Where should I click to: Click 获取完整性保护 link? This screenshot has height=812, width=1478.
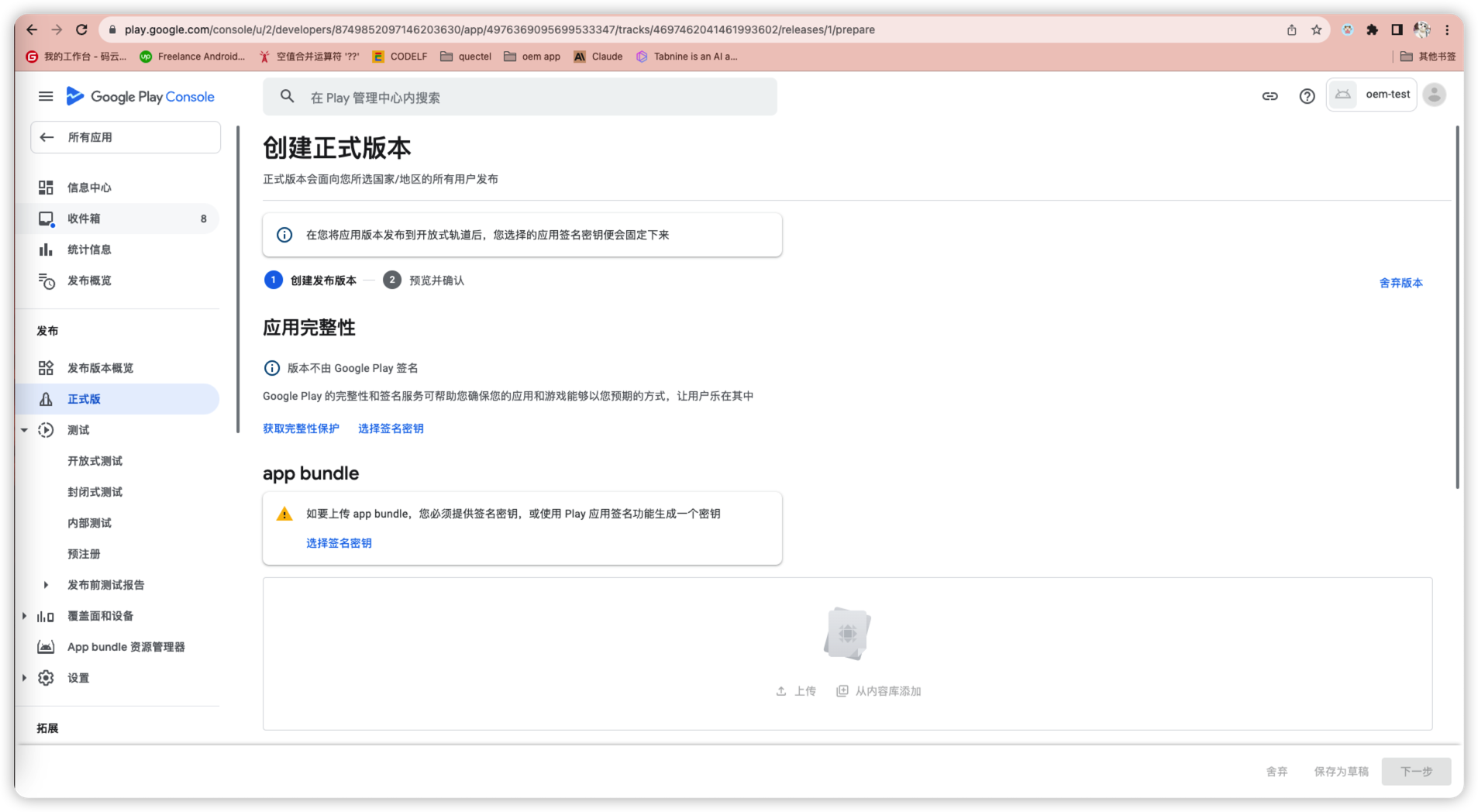click(x=301, y=428)
